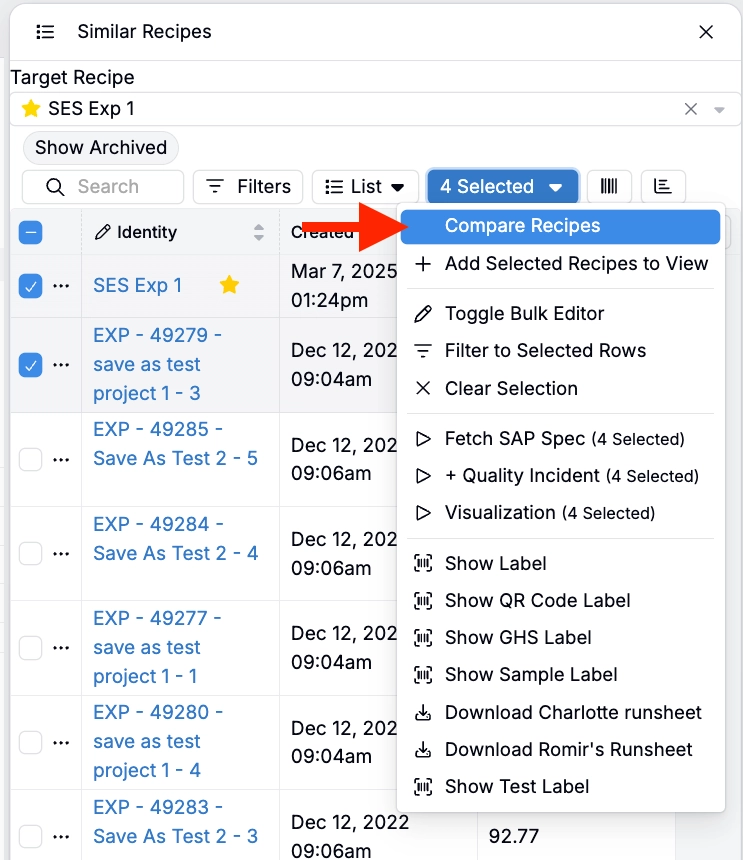The width and height of the screenshot is (743, 860).
Task: Choose Toggle Bulk Editor menu option
Action: coord(524,313)
